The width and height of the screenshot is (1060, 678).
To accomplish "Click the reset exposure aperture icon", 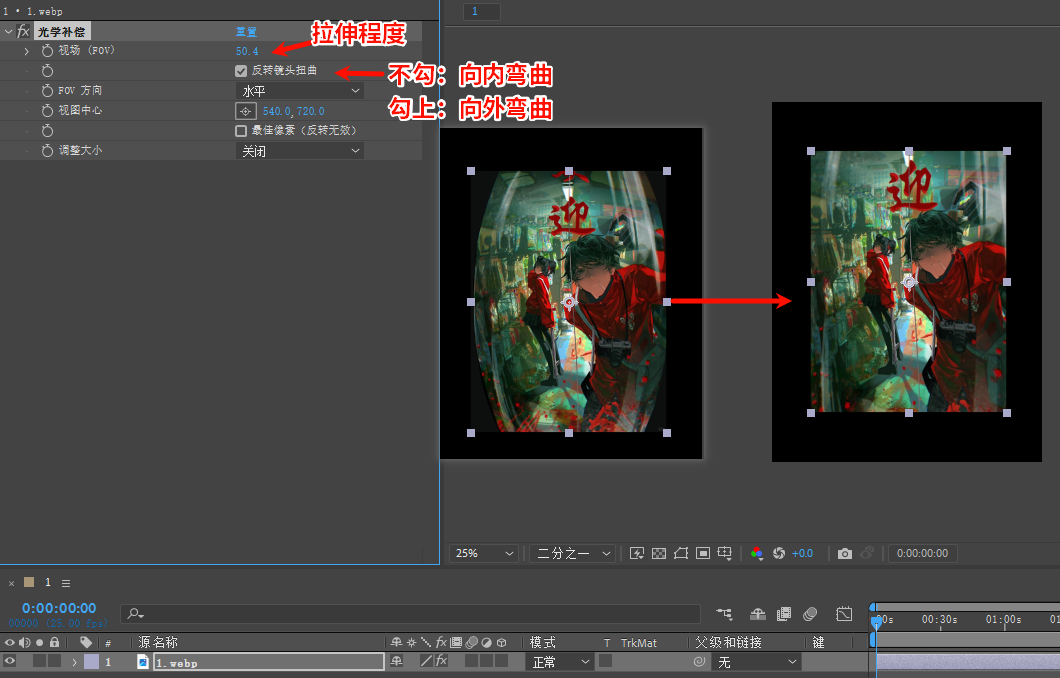I will click(x=779, y=553).
